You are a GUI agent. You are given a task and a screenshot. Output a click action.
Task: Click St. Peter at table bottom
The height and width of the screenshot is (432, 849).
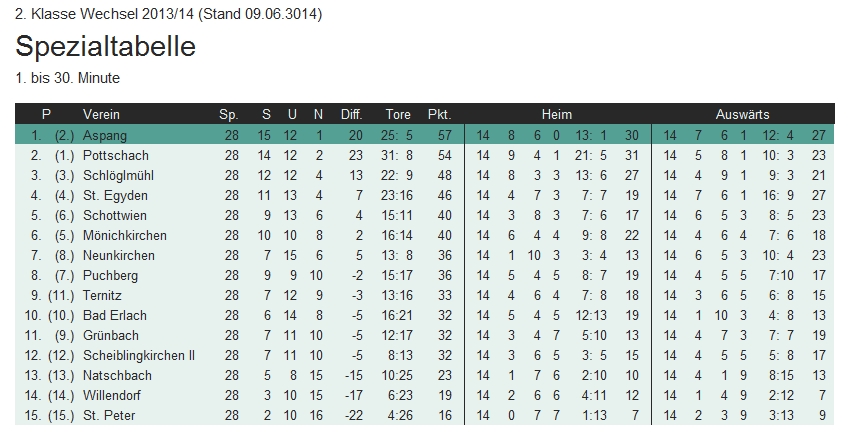point(109,415)
